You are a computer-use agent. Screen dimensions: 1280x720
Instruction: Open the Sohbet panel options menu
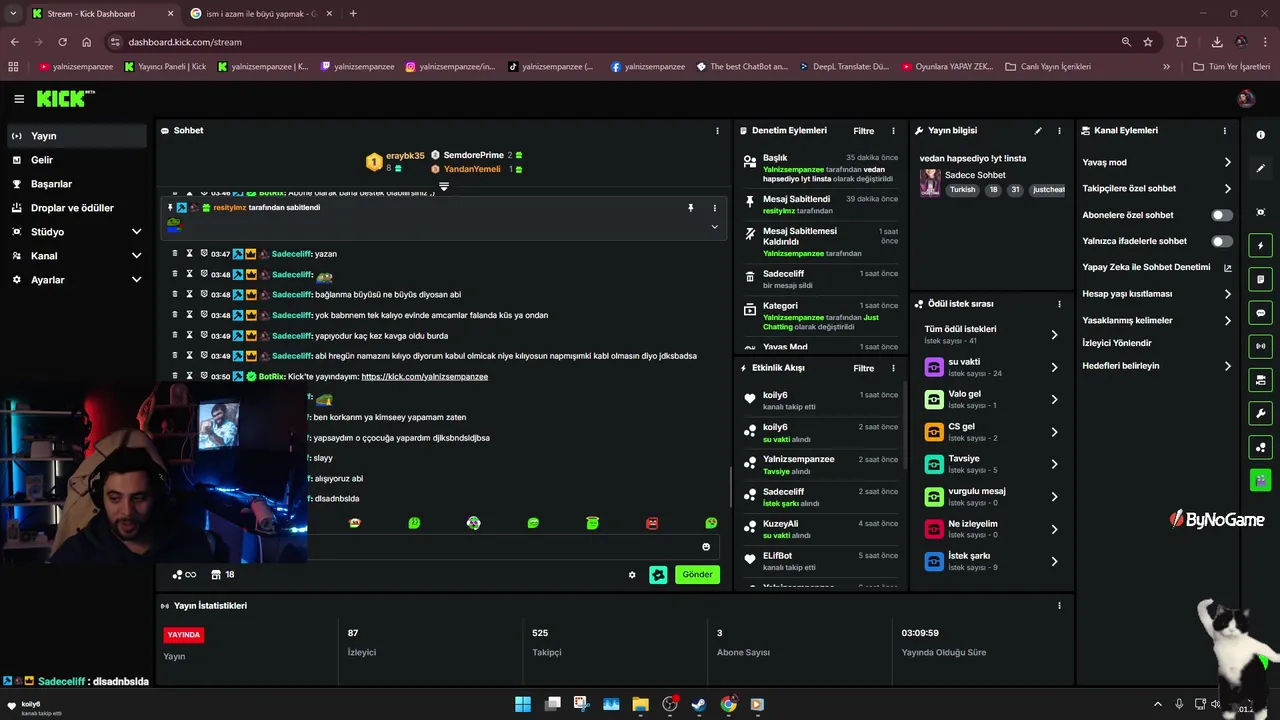pyautogui.click(x=717, y=131)
